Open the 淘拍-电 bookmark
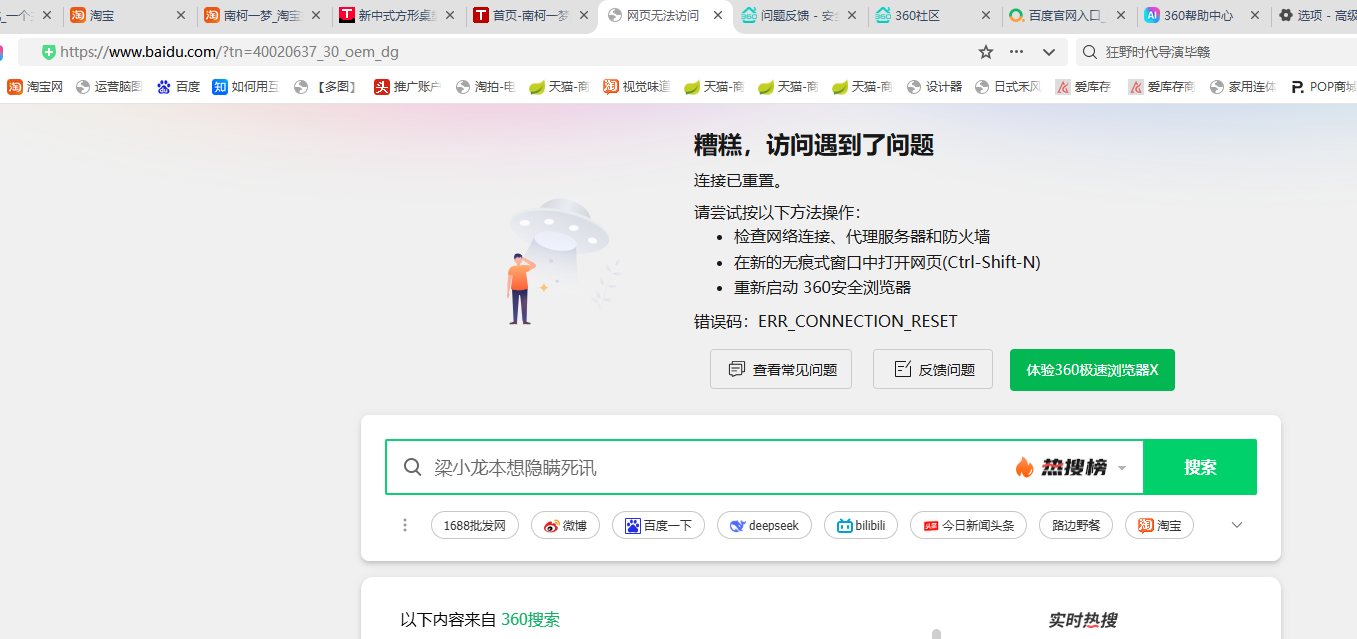 coord(485,87)
